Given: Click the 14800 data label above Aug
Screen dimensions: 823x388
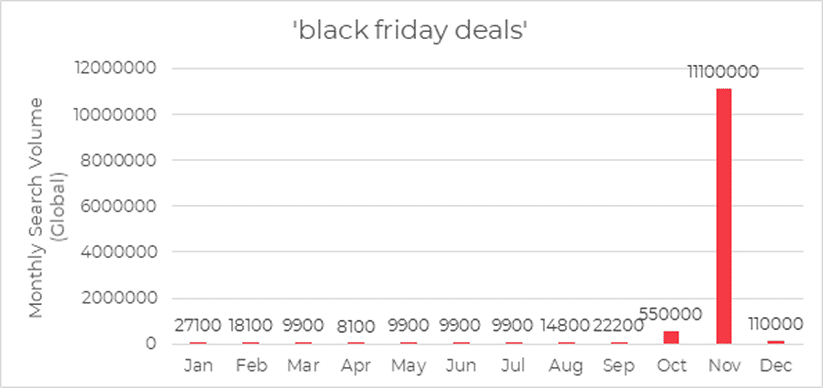Looking at the screenshot, I should [x=566, y=325].
